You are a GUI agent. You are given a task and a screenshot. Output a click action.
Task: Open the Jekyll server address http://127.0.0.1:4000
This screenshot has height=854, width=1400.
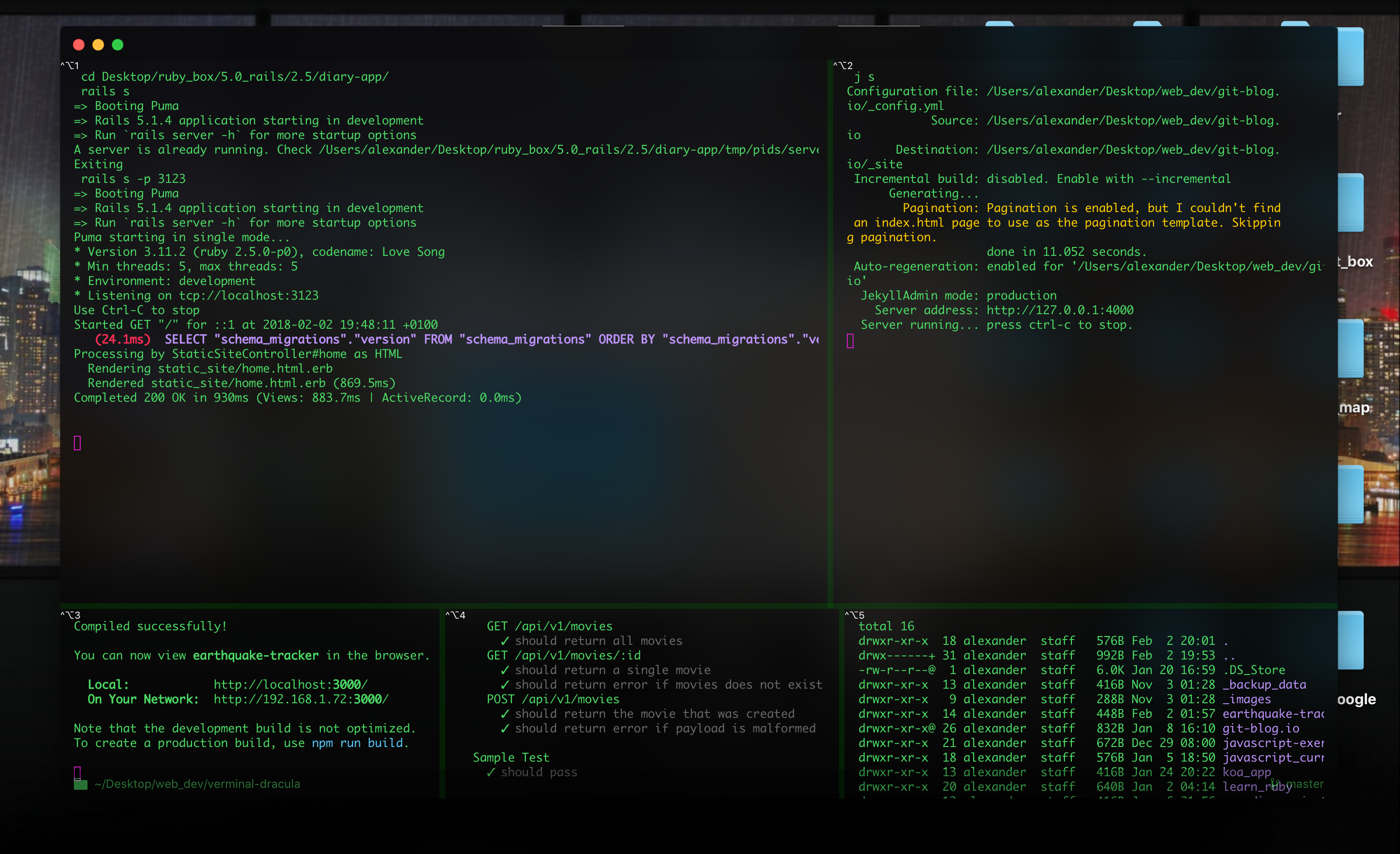pos(1060,310)
